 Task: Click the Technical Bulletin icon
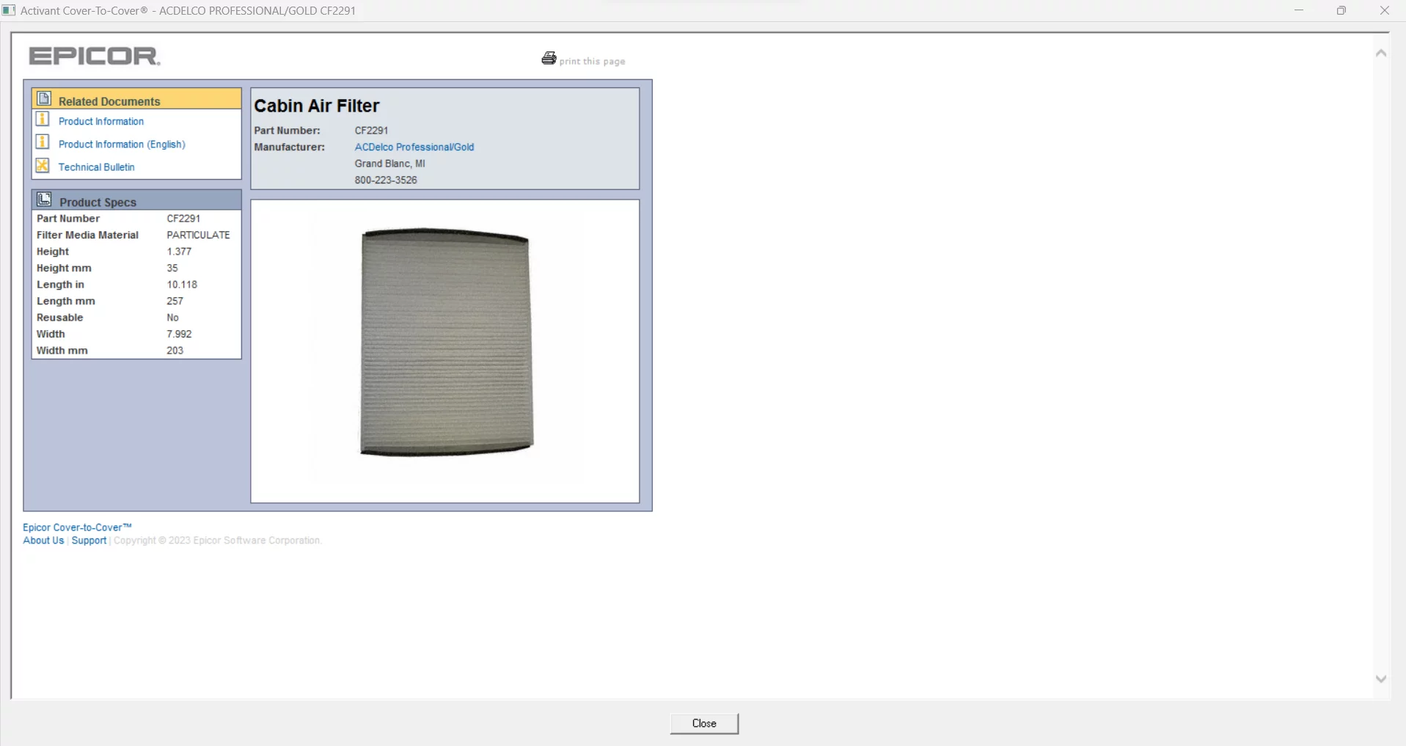tap(43, 166)
